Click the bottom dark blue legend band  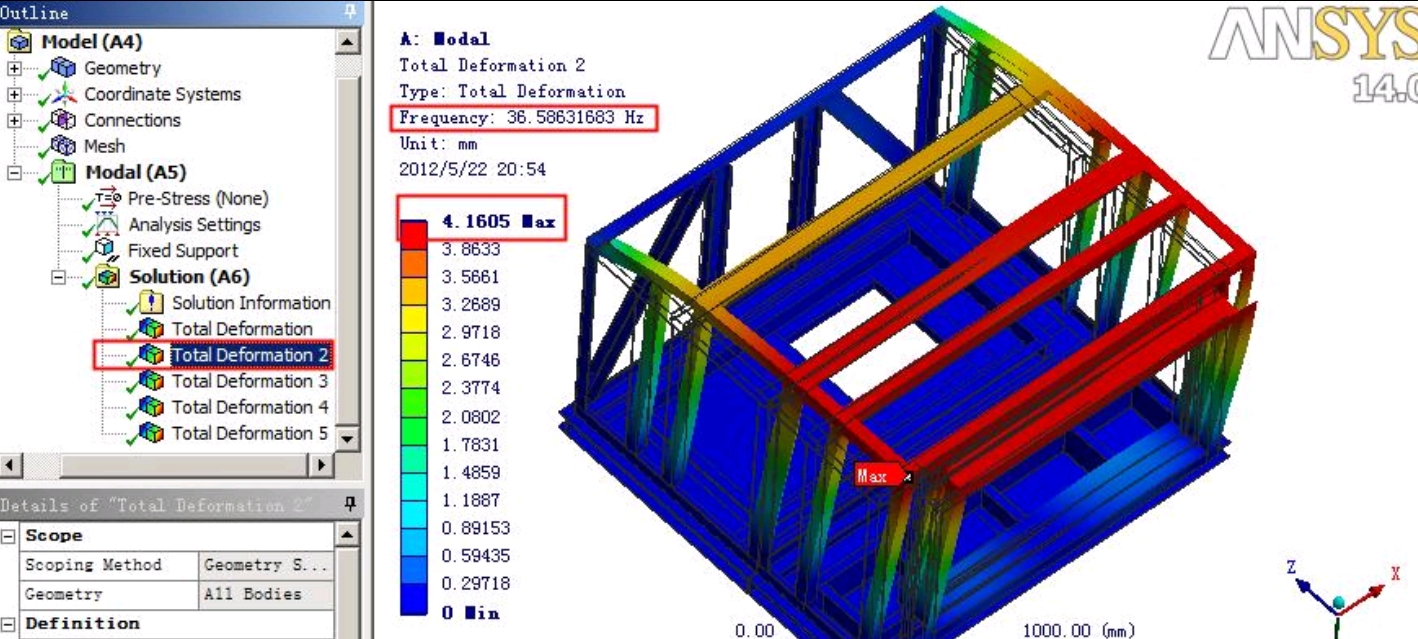point(415,600)
